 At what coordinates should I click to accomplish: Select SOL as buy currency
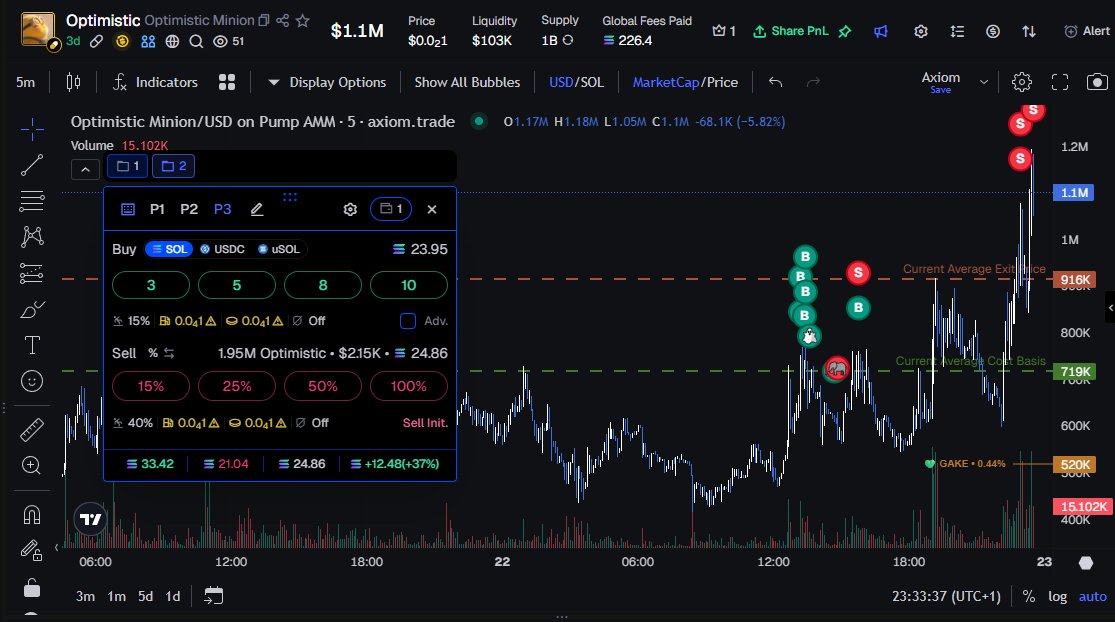click(x=169, y=250)
